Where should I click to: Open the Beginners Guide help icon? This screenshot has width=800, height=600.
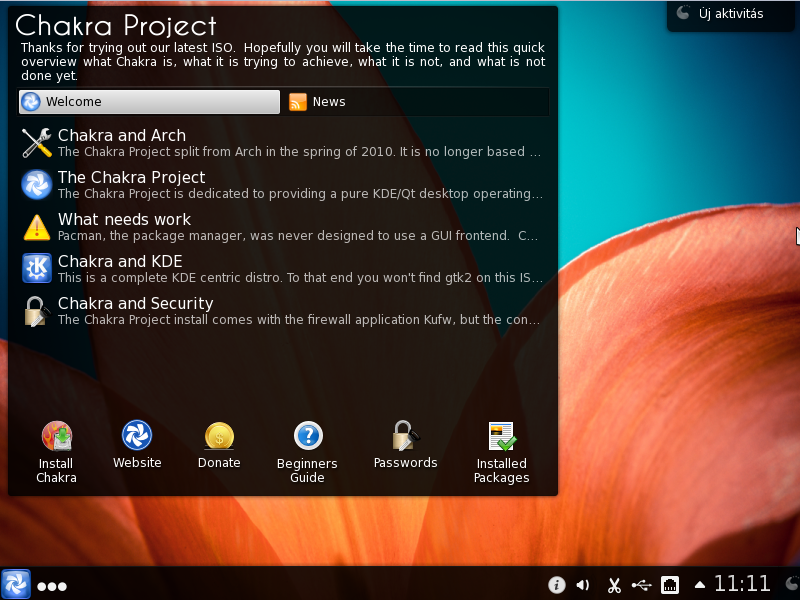click(308, 436)
